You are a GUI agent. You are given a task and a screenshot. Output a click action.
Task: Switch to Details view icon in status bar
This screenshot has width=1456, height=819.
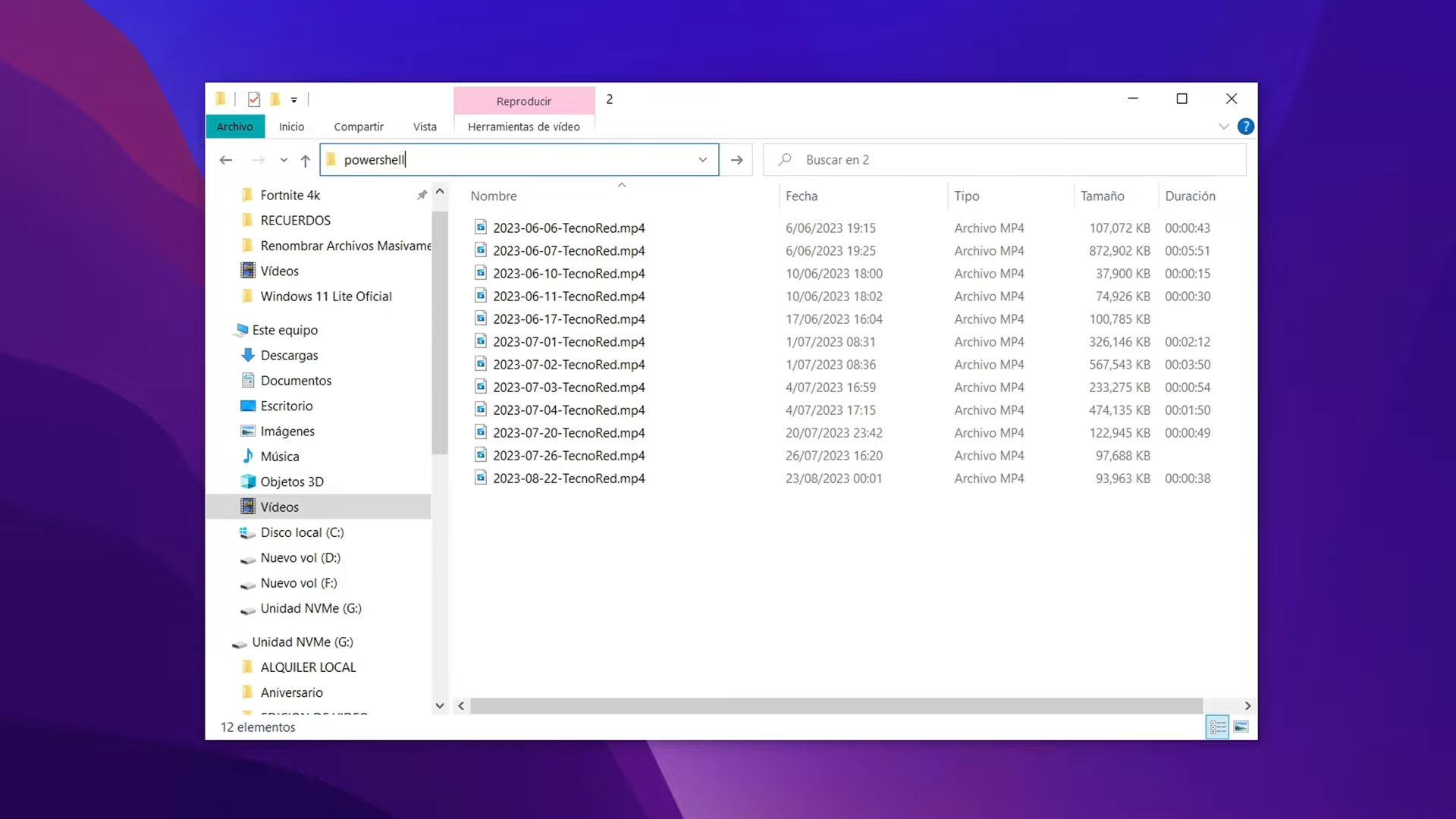click(x=1217, y=727)
